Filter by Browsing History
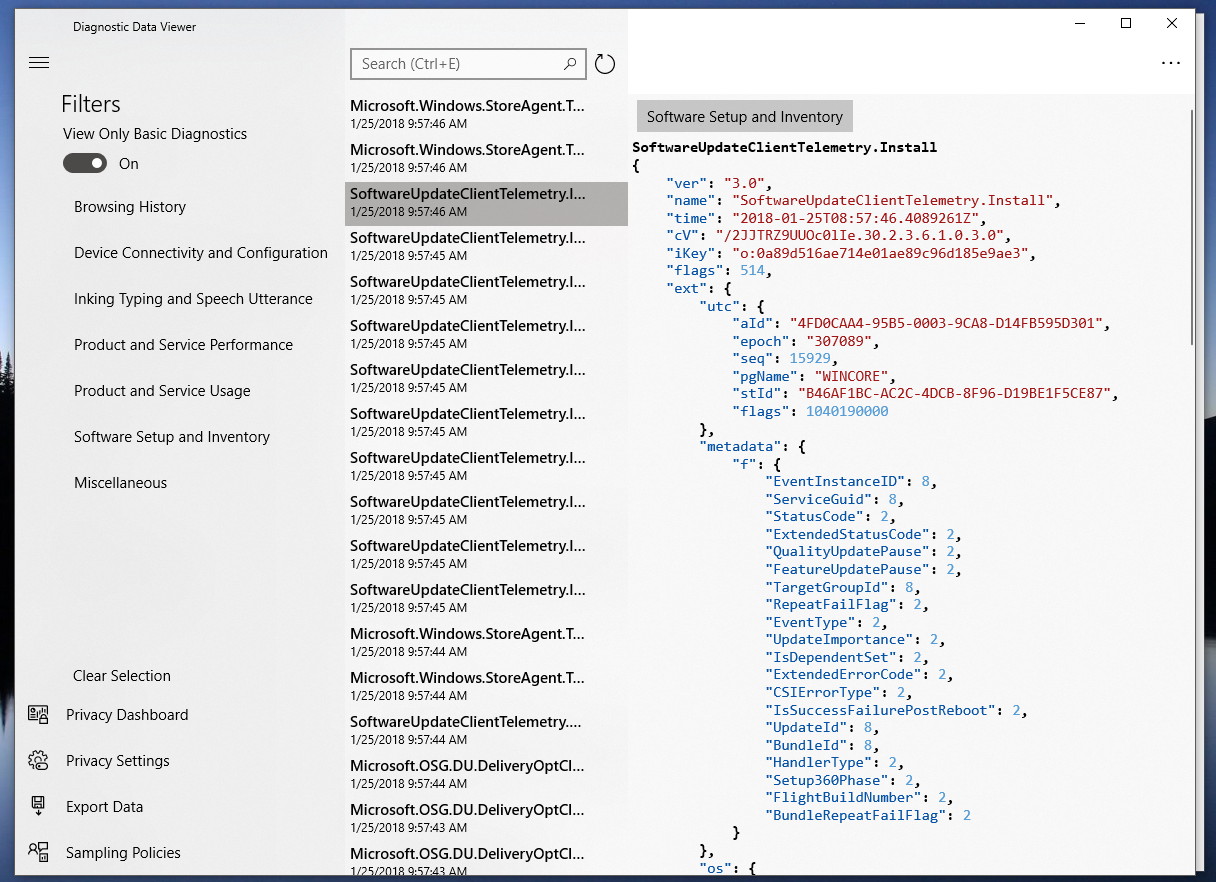 point(130,207)
